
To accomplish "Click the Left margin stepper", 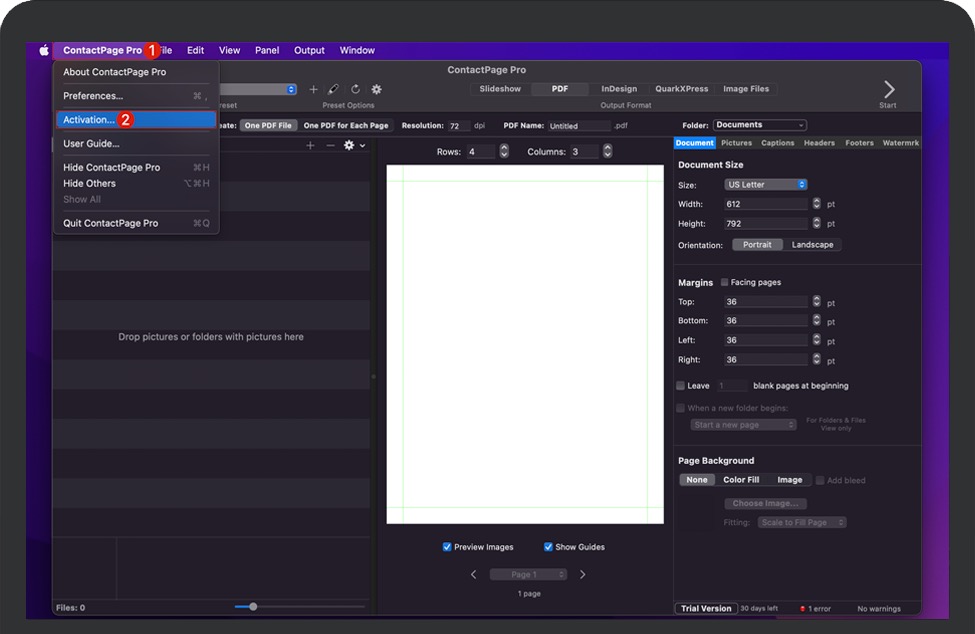I will (816, 340).
